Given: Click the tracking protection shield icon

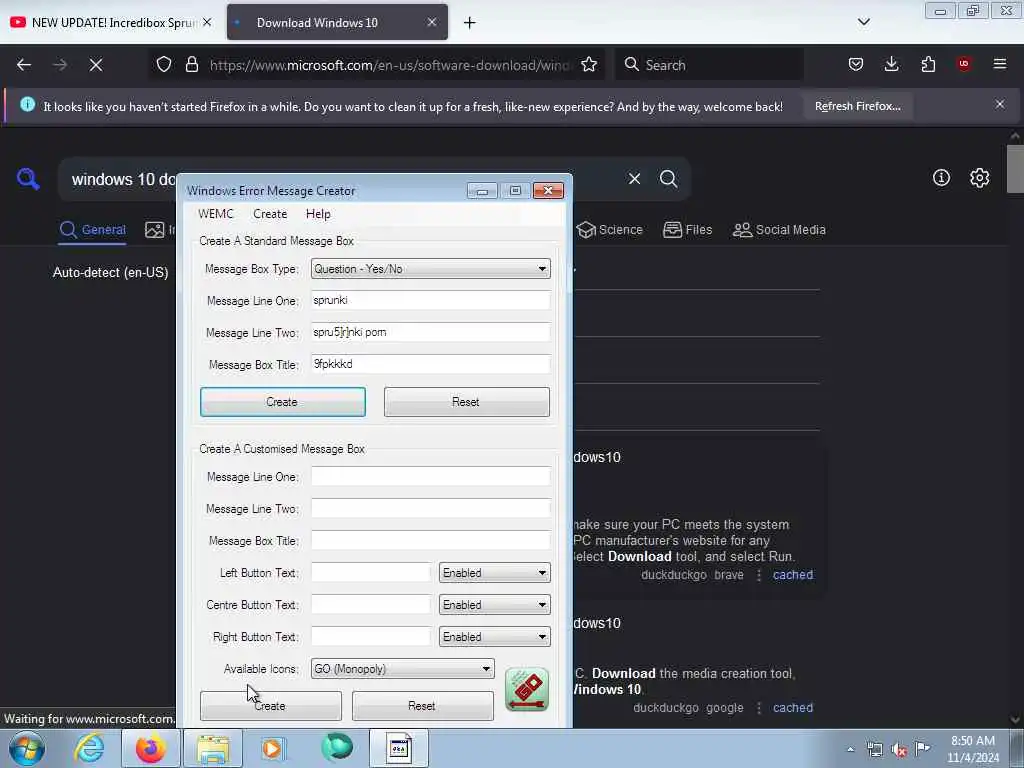Looking at the screenshot, I should 164,65.
